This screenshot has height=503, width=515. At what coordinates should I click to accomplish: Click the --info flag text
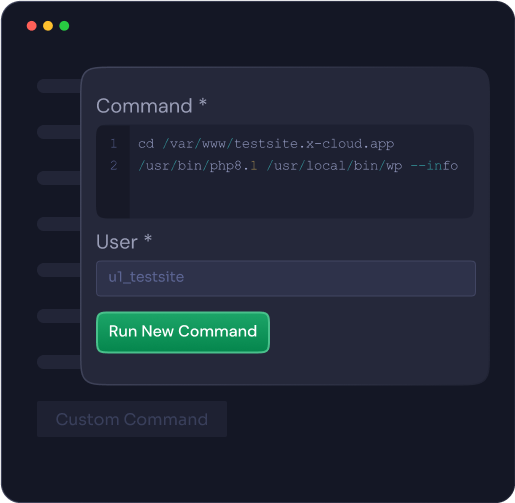[434, 166]
